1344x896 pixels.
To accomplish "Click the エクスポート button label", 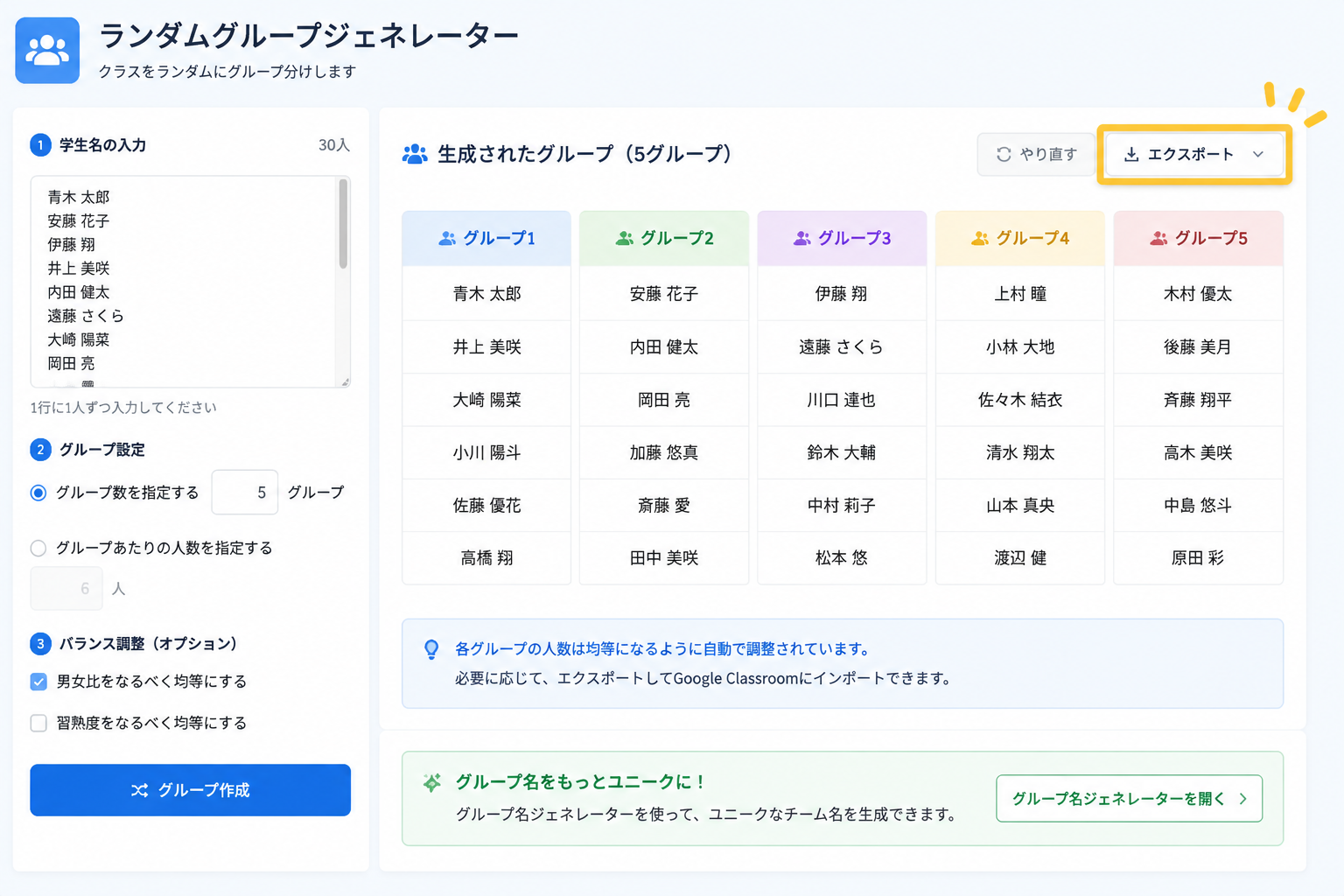I will tap(1190, 155).
